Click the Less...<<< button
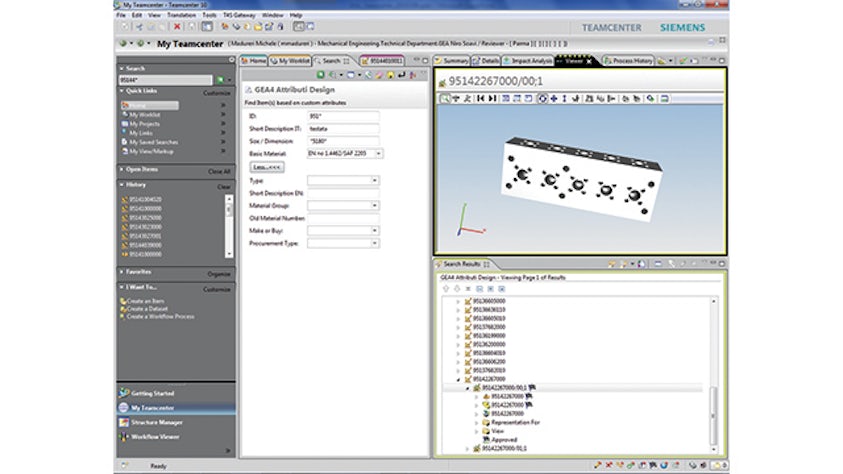The width and height of the screenshot is (843, 474). [x=267, y=167]
